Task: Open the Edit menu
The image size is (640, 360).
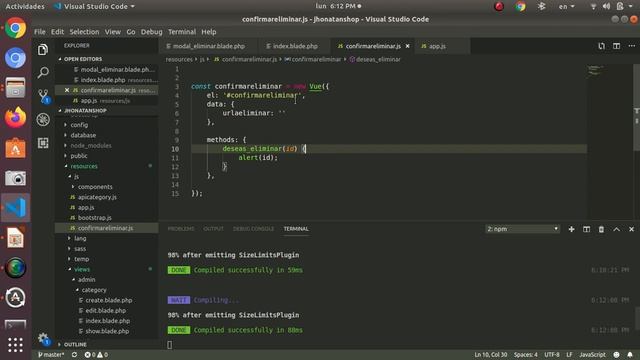Action: (57, 32)
